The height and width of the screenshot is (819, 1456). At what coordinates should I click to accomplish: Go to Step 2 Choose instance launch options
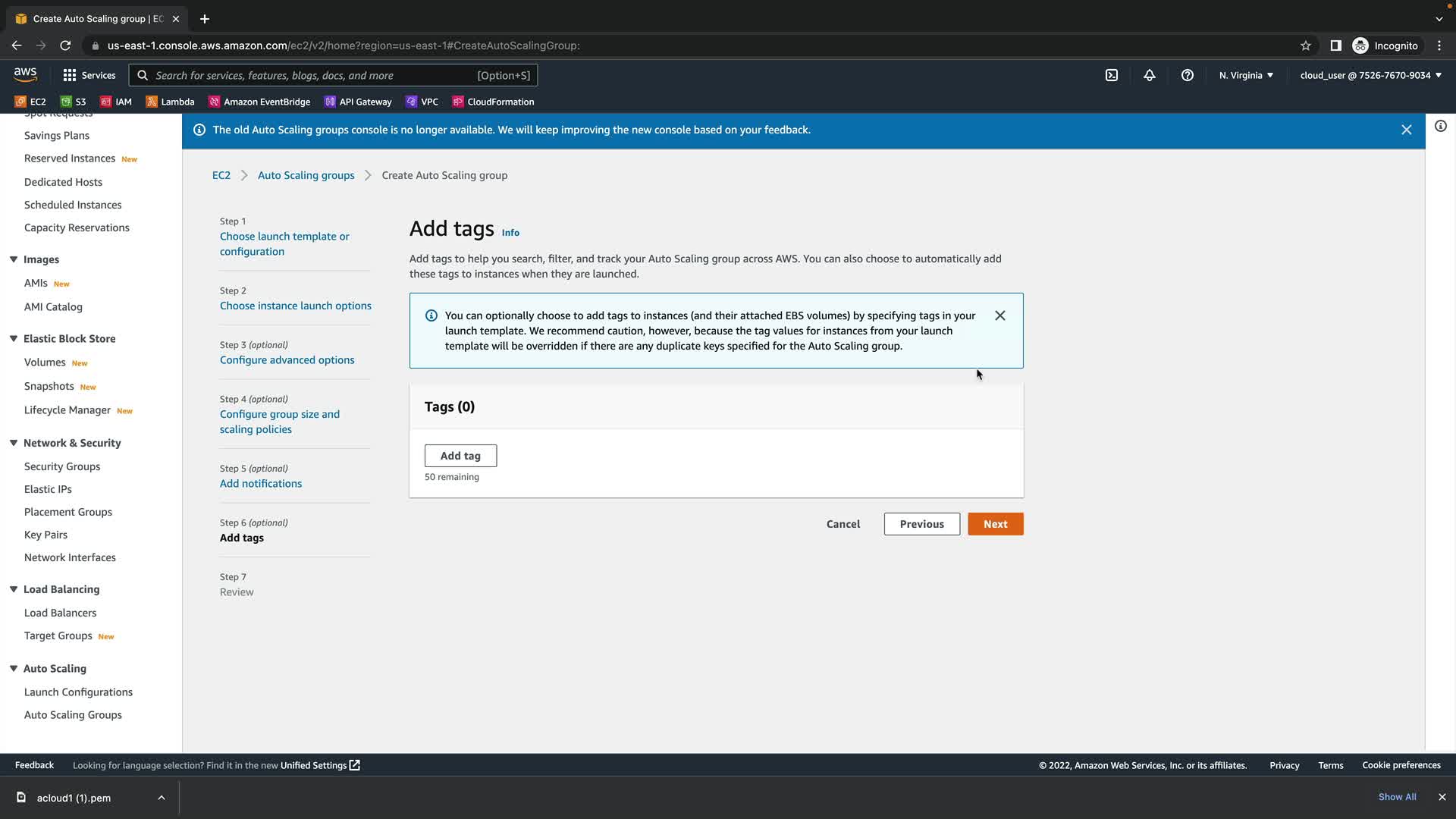[295, 306]
